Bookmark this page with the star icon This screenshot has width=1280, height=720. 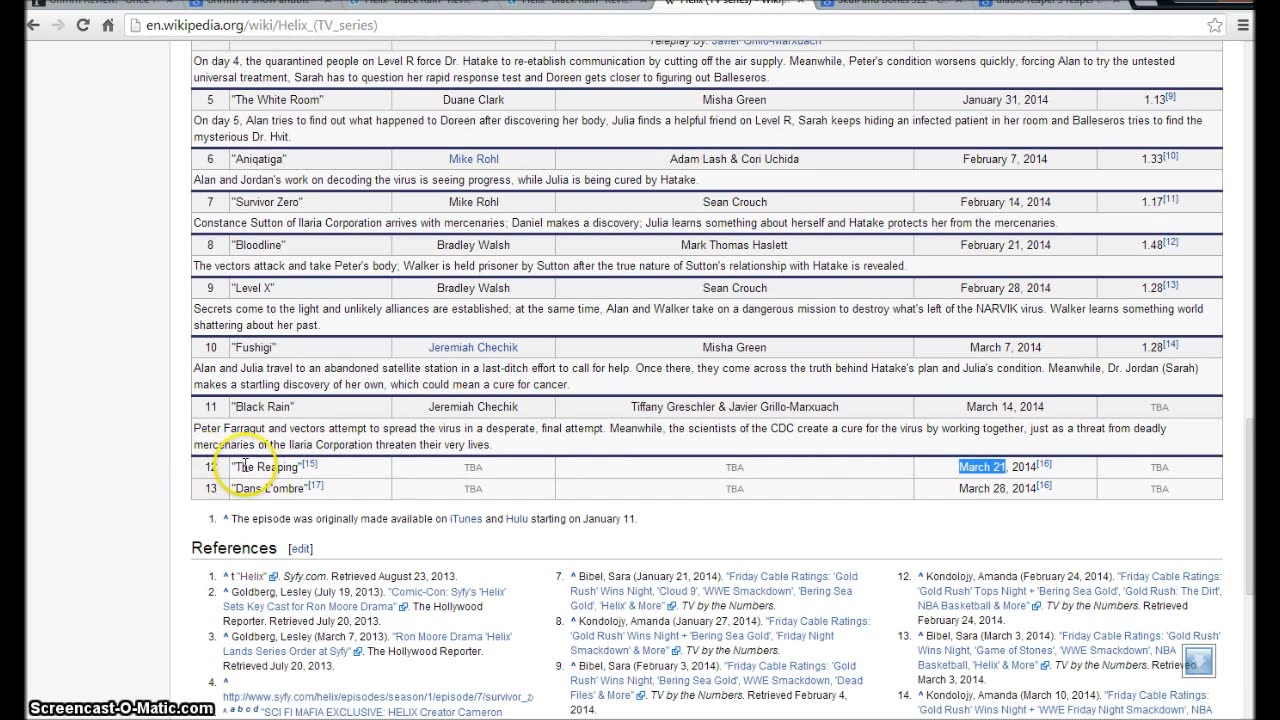point(1215,25)
